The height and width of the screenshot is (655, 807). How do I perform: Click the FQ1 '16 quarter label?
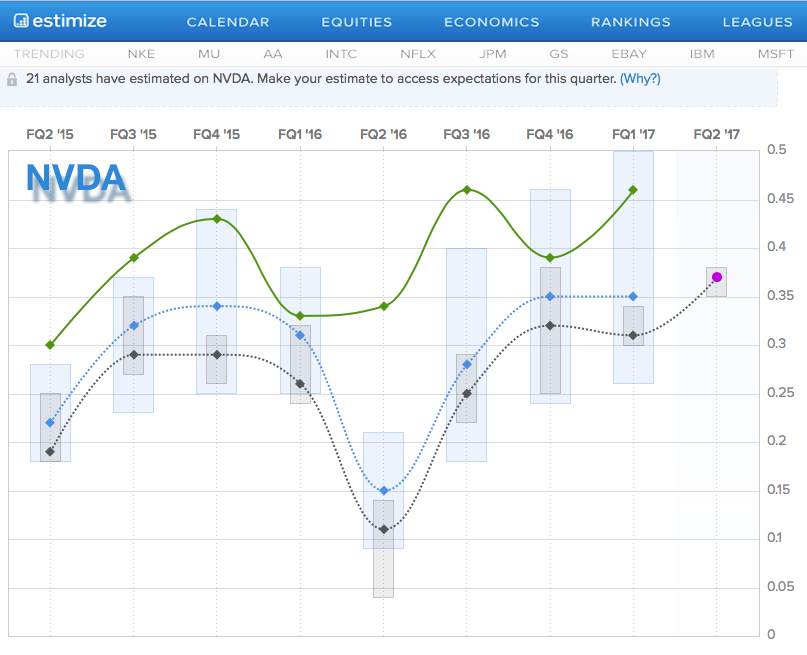pos(300,135)
